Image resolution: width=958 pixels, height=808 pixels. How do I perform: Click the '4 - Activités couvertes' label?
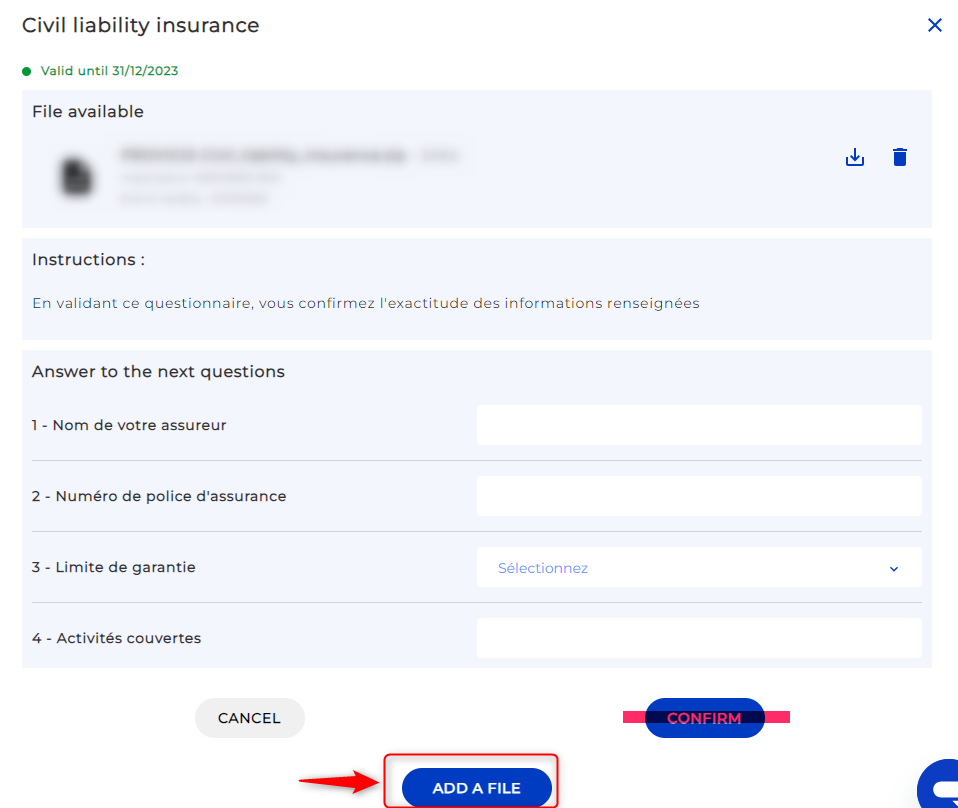coord(116,638)
